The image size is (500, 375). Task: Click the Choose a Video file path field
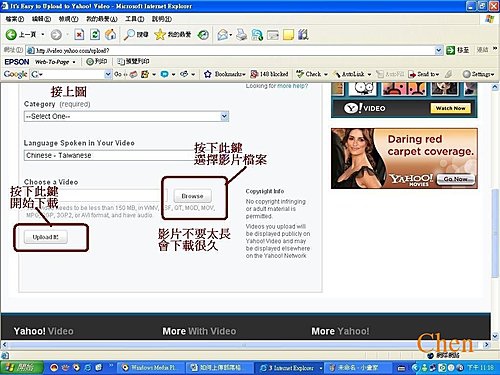96,196
